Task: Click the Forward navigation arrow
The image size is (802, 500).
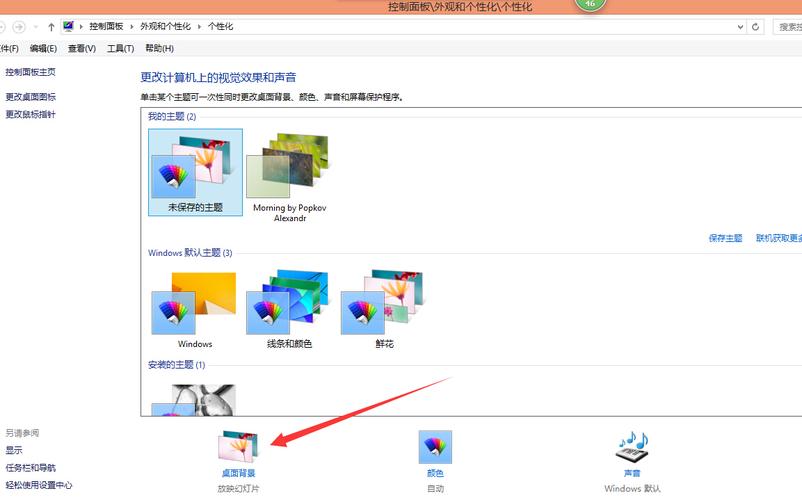Action: point(19,27)
